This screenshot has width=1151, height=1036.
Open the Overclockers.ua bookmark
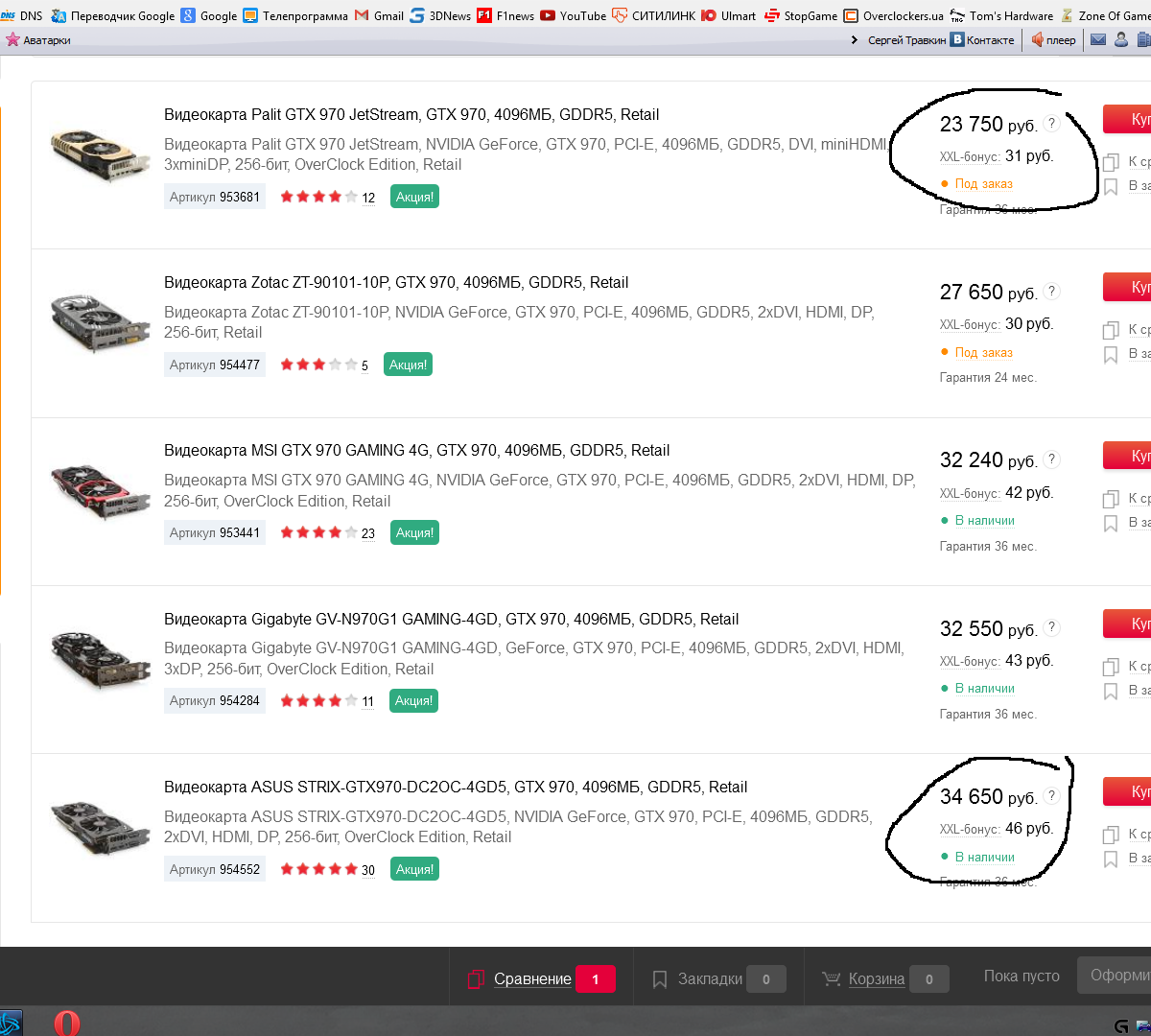[894, 15]
